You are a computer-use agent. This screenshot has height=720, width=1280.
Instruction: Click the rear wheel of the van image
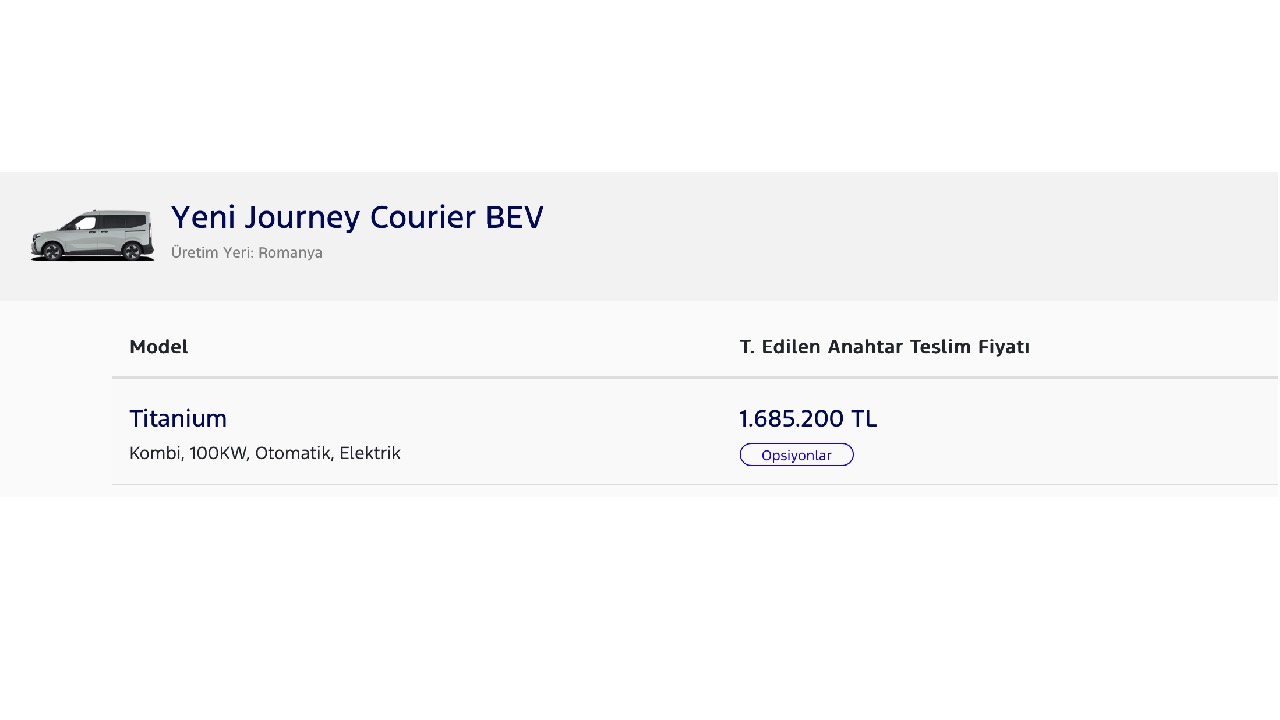pos(132,251)
